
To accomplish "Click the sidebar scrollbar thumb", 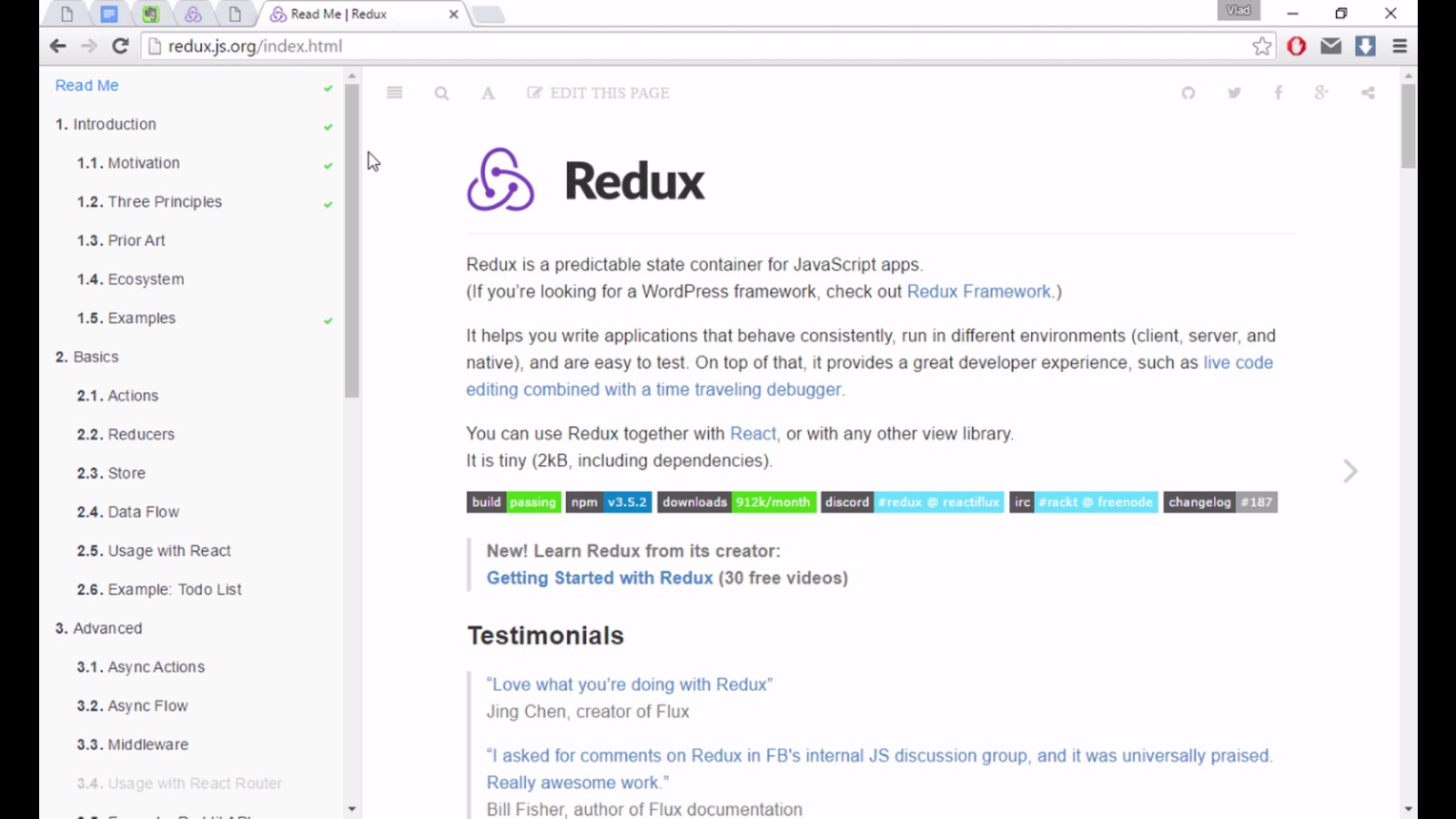I will (x=352, y=241).
